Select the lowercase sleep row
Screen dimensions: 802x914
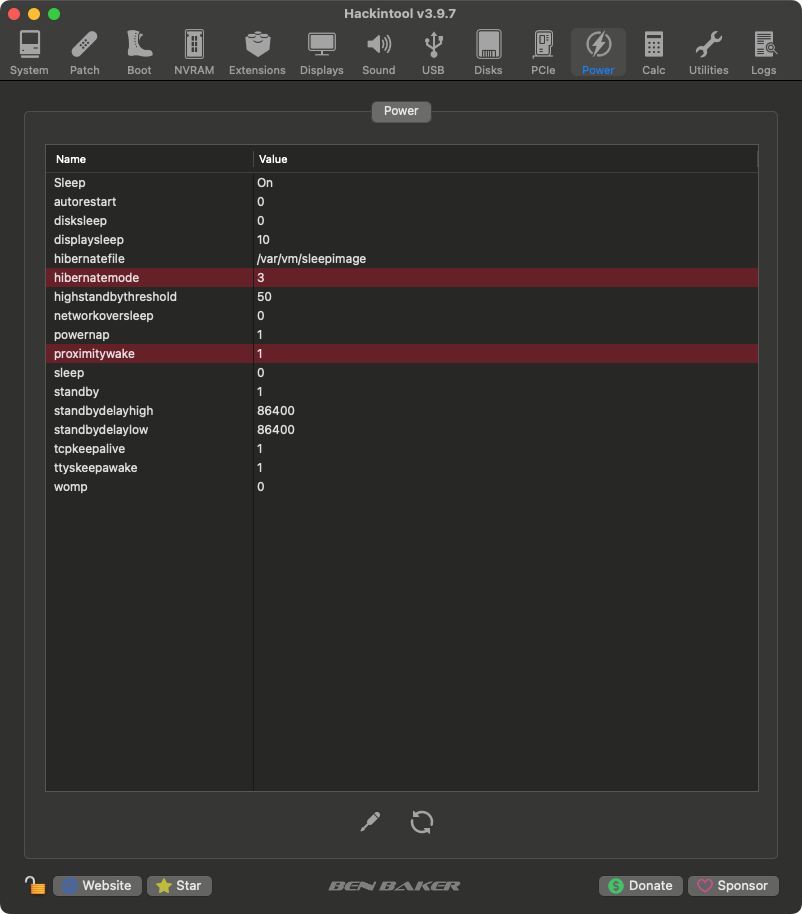click(x=402, y=372)
